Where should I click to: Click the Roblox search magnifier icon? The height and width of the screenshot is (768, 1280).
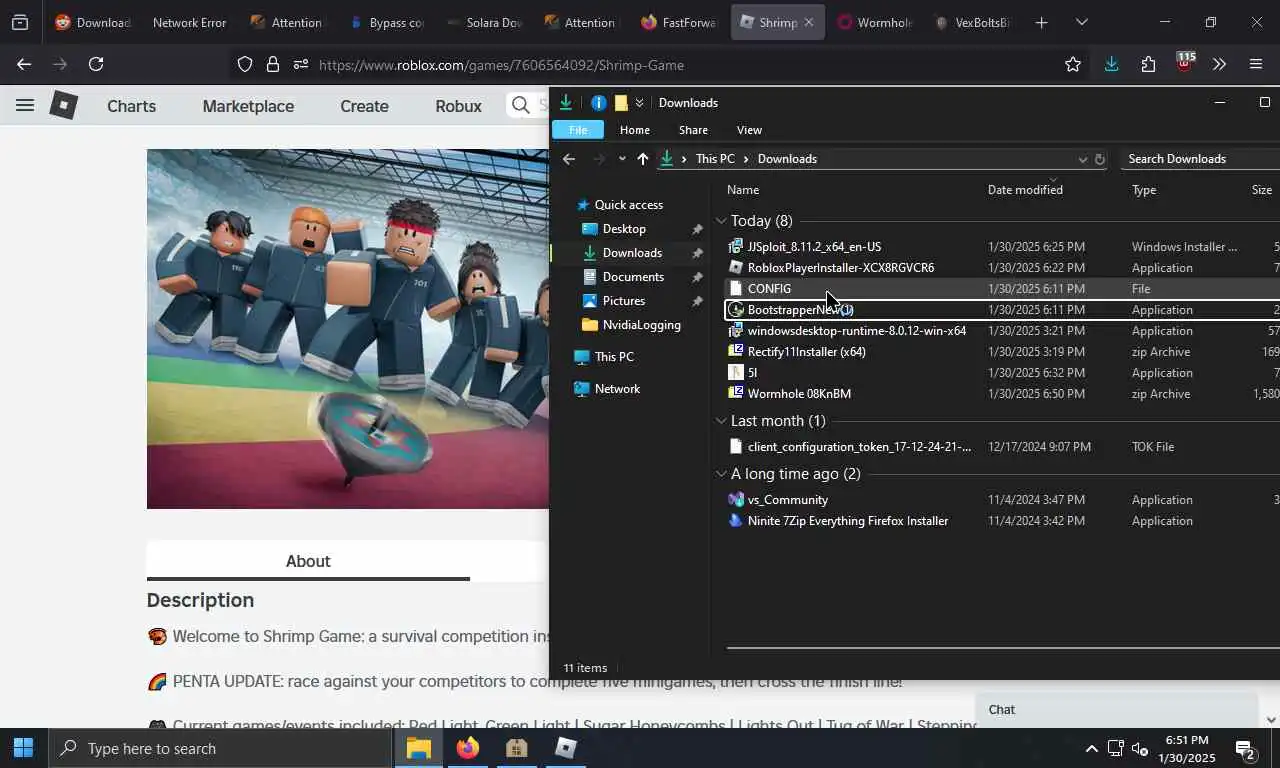tap(520, 105)
